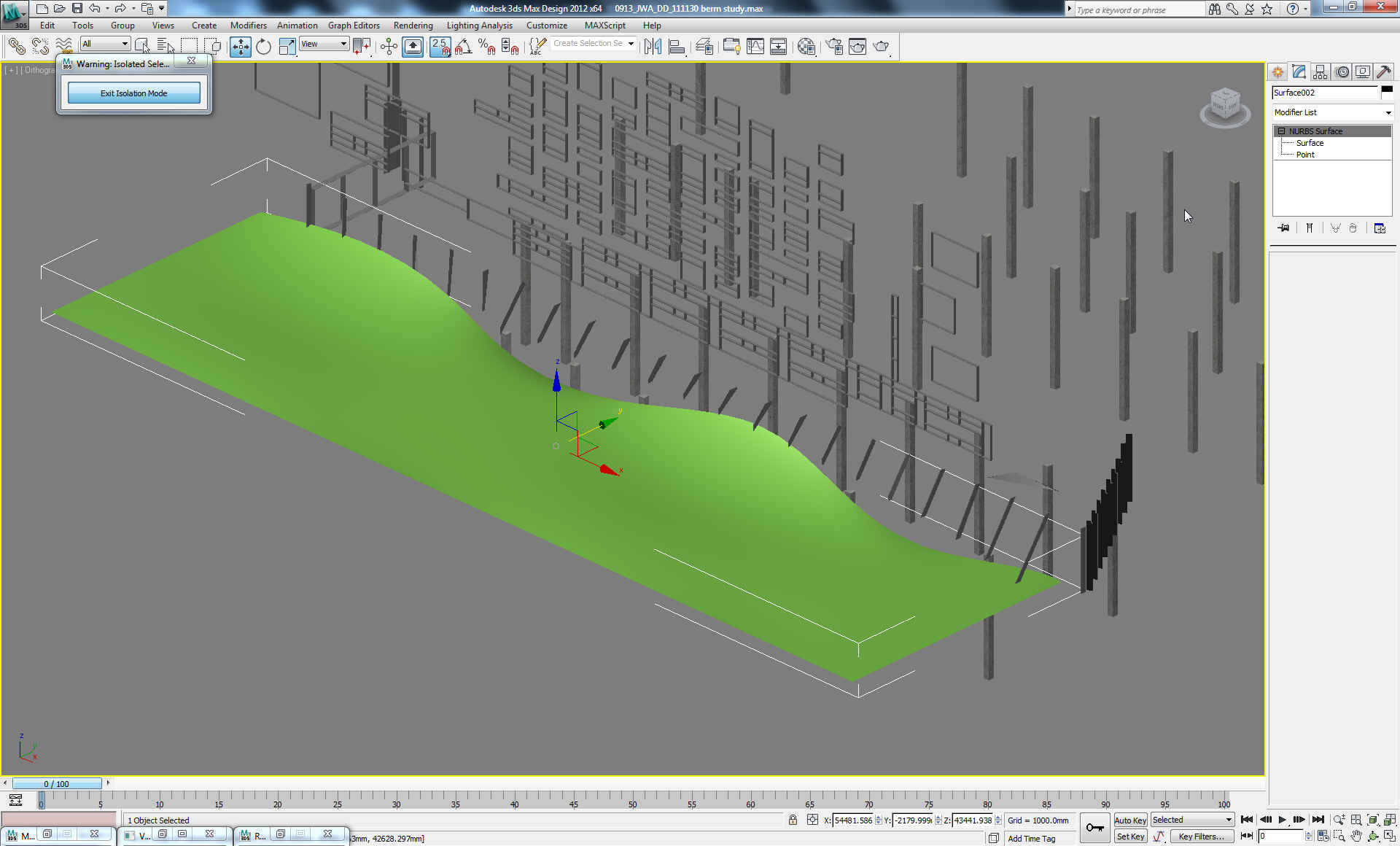Click Add Time Tag

tap(1031, 839)
